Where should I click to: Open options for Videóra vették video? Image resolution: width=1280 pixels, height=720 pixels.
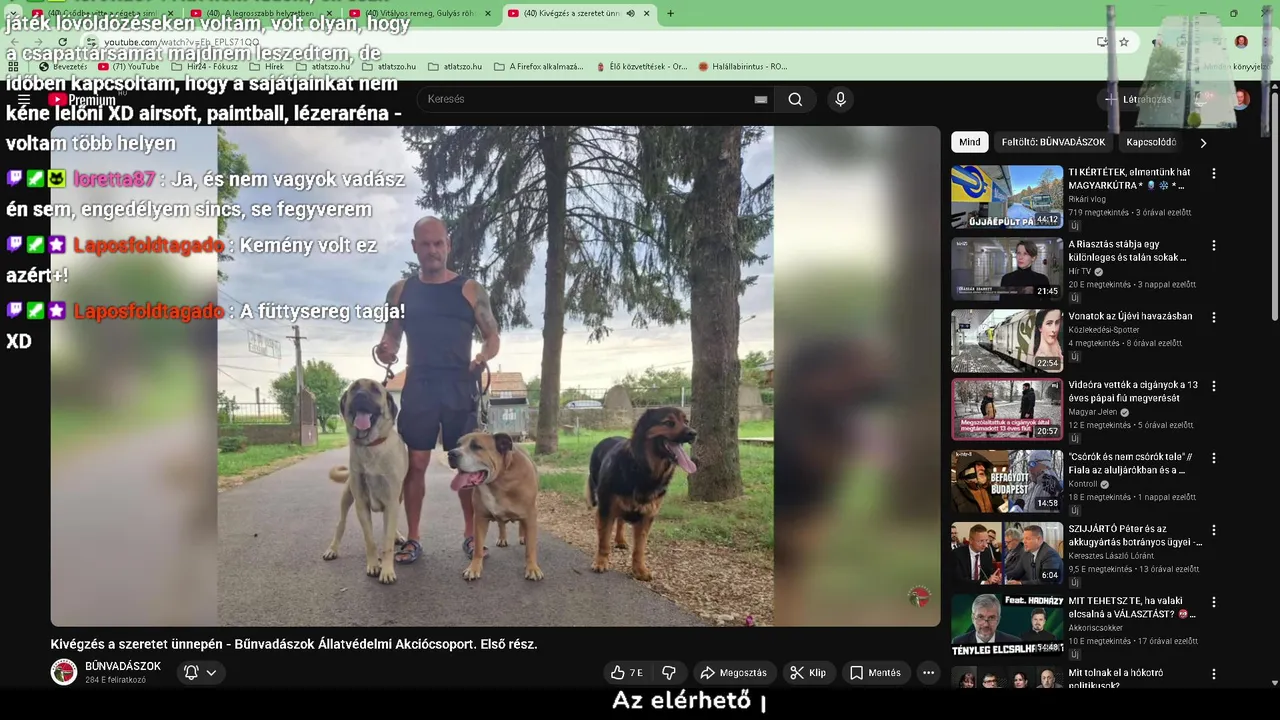(1214, 386)
